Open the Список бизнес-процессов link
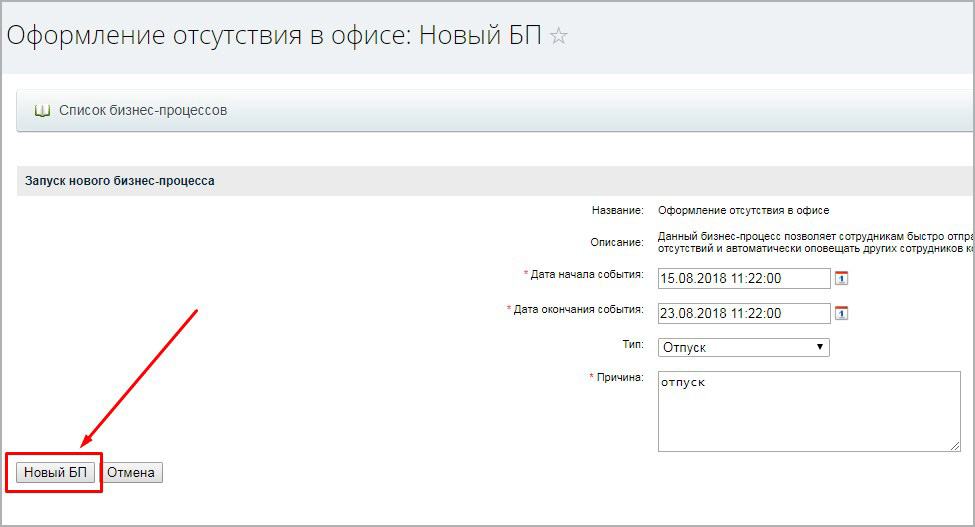The image size is (975, 527). tap(143, 110)
